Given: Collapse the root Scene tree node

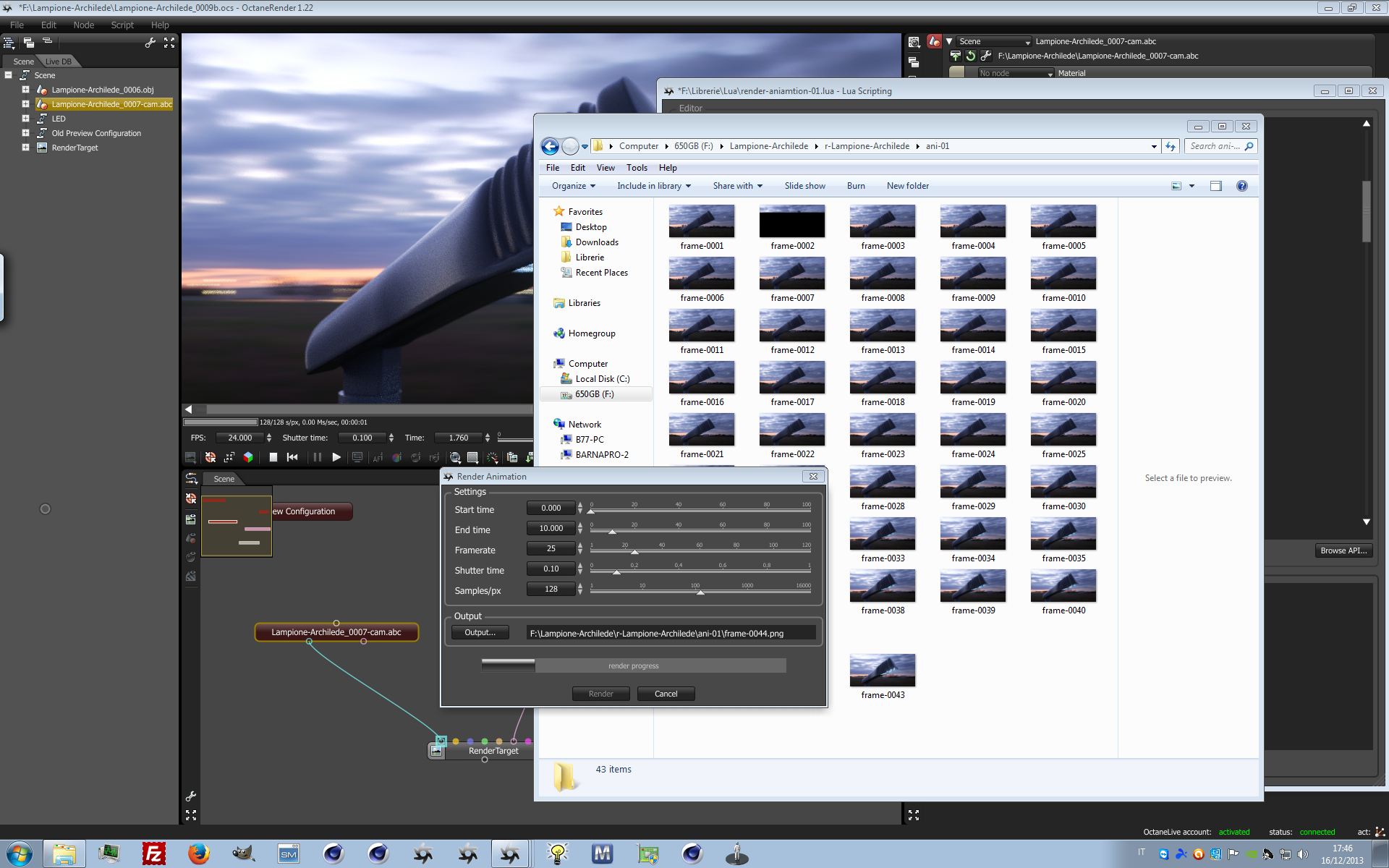Looking at the screenshot, I should tap(9, 75).
